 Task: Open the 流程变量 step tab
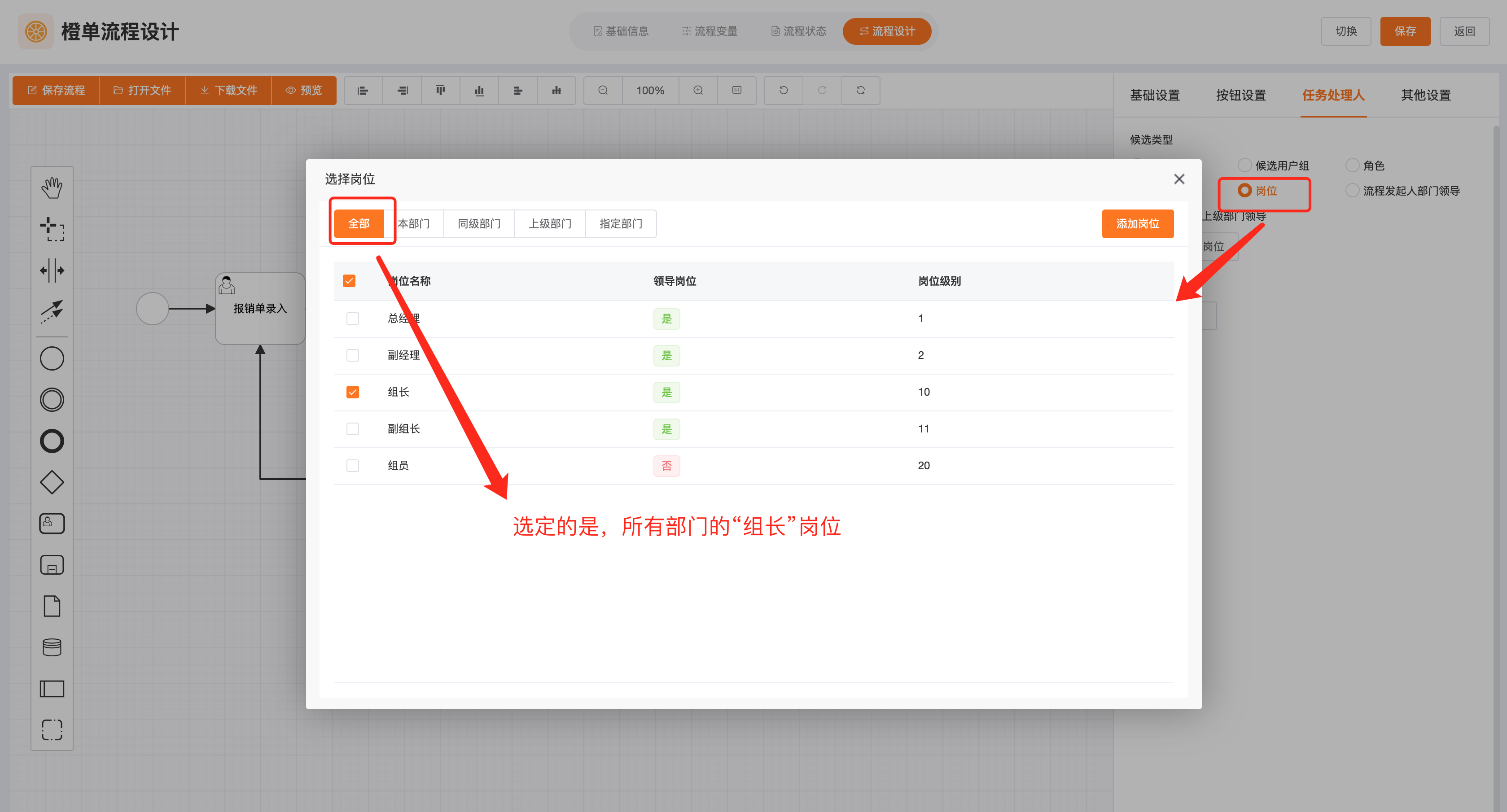pyautogui.click(x=709, y=31)
